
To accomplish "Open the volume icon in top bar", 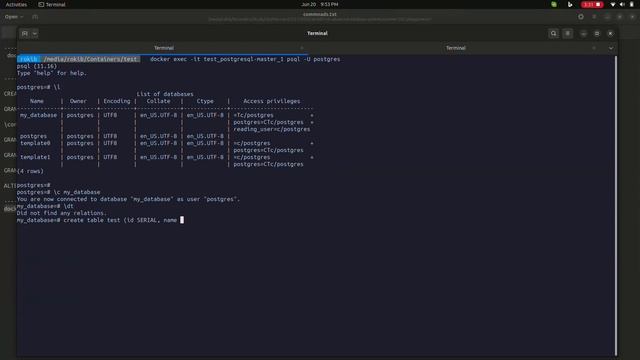I will [622, 4].
